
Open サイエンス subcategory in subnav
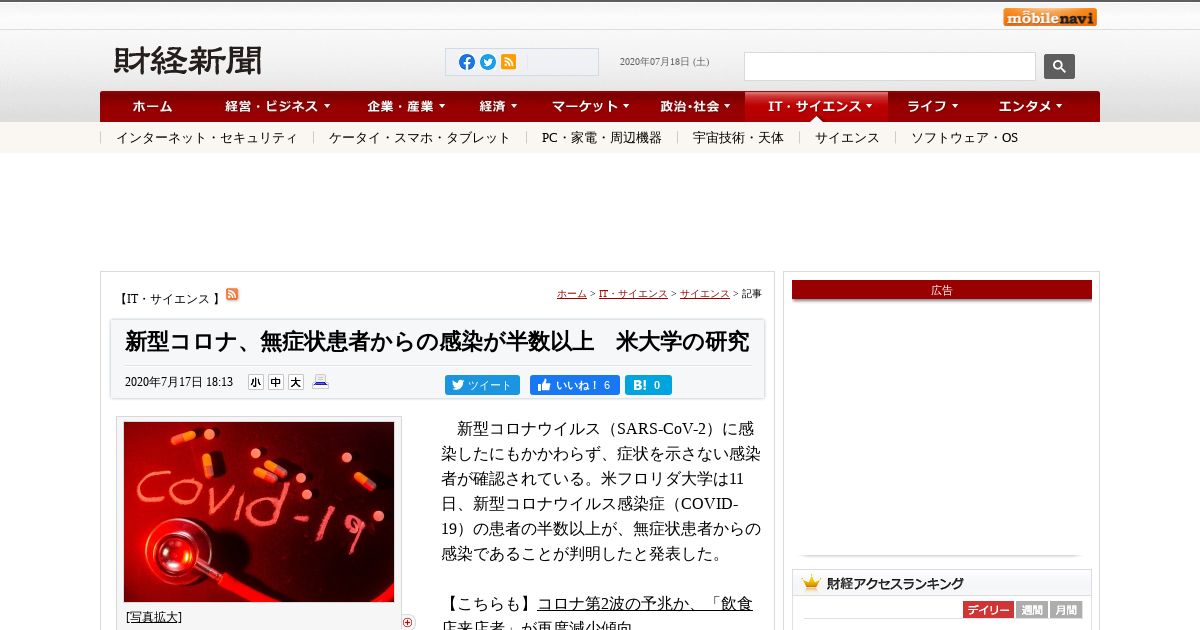[x=847, y=138]
